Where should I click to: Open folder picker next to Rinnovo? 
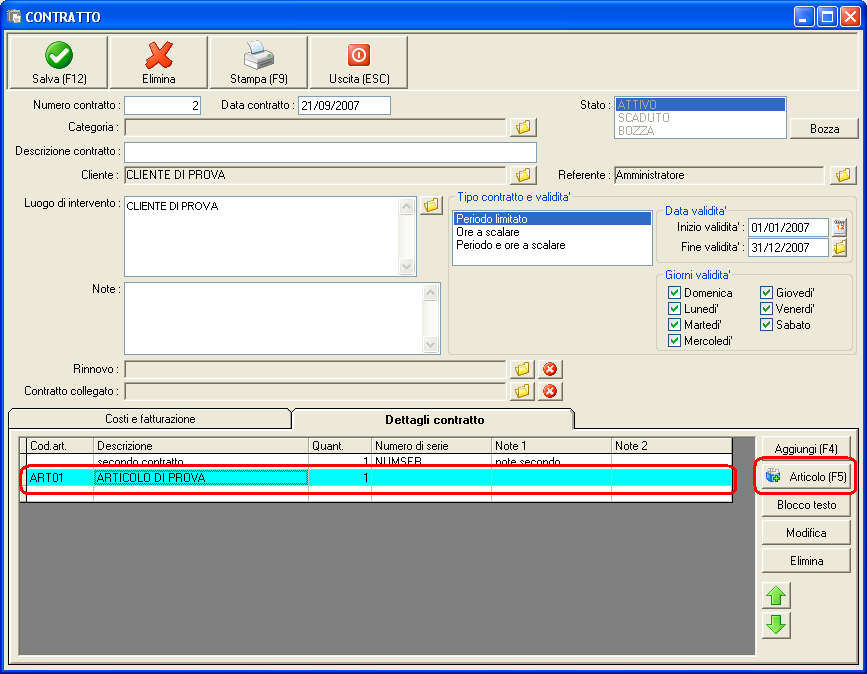tap(522, 369)
